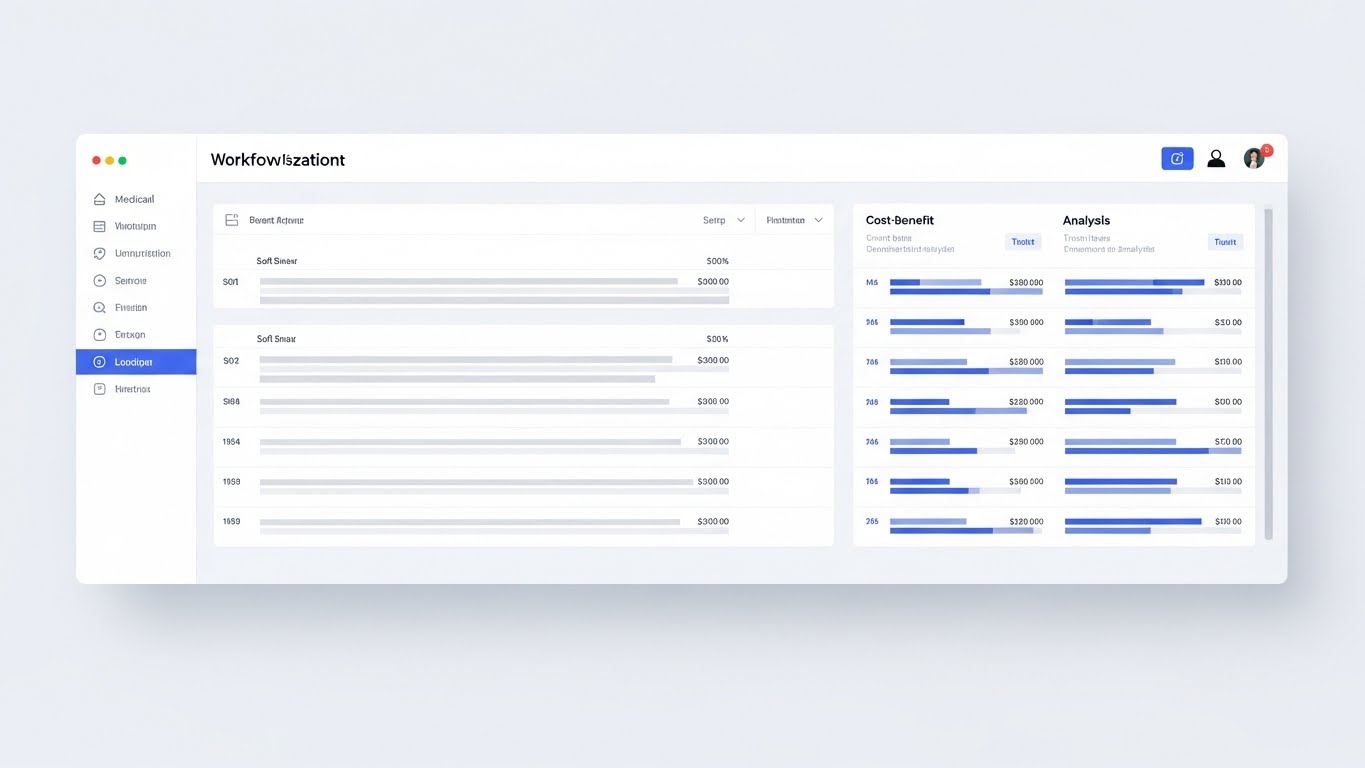The width and height of the screenshot is (1365, 768).
Task: Switch to the Loodipet section
Action: 136,361
